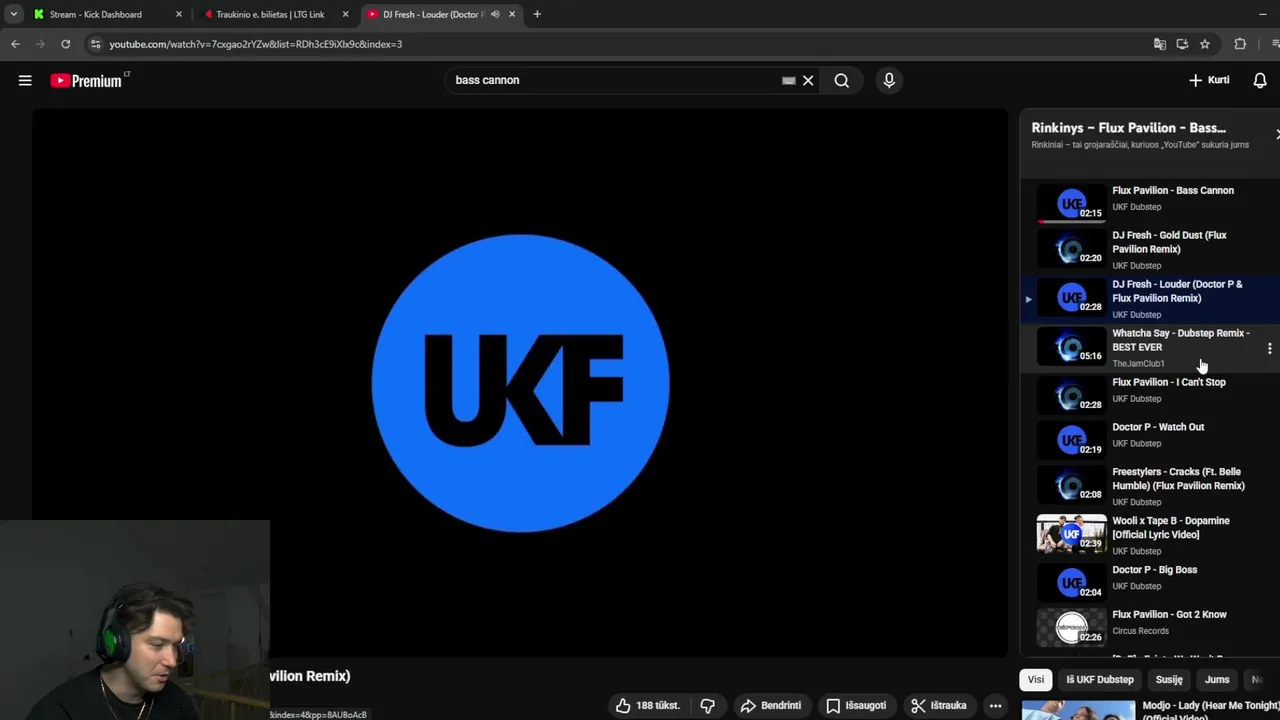Play Freestylers - Cracks Flux Pavilion Remix
Viewport: 1280px width, 720px height.
coord(1150,485)
